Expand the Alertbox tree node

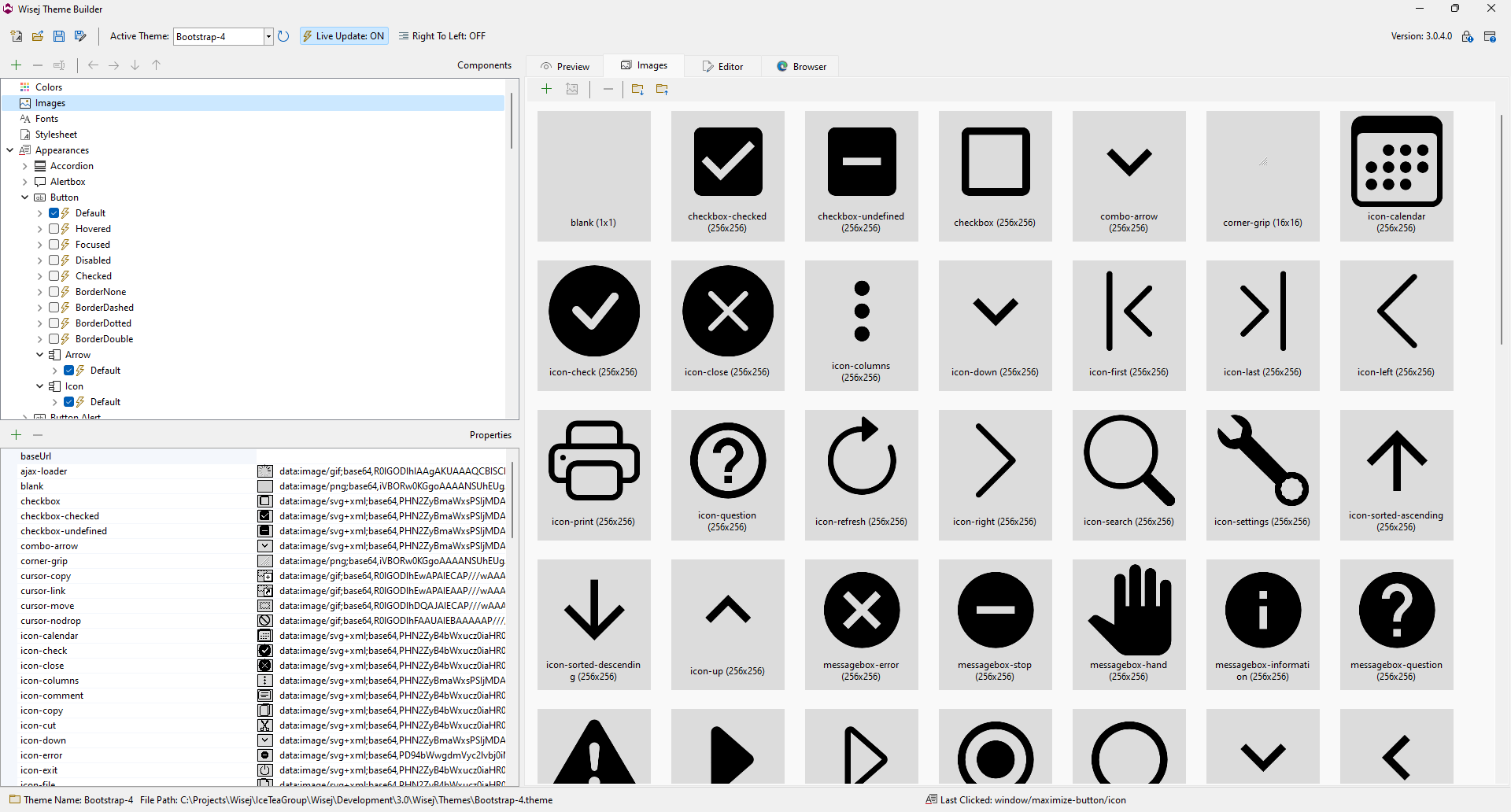point(24,182)
